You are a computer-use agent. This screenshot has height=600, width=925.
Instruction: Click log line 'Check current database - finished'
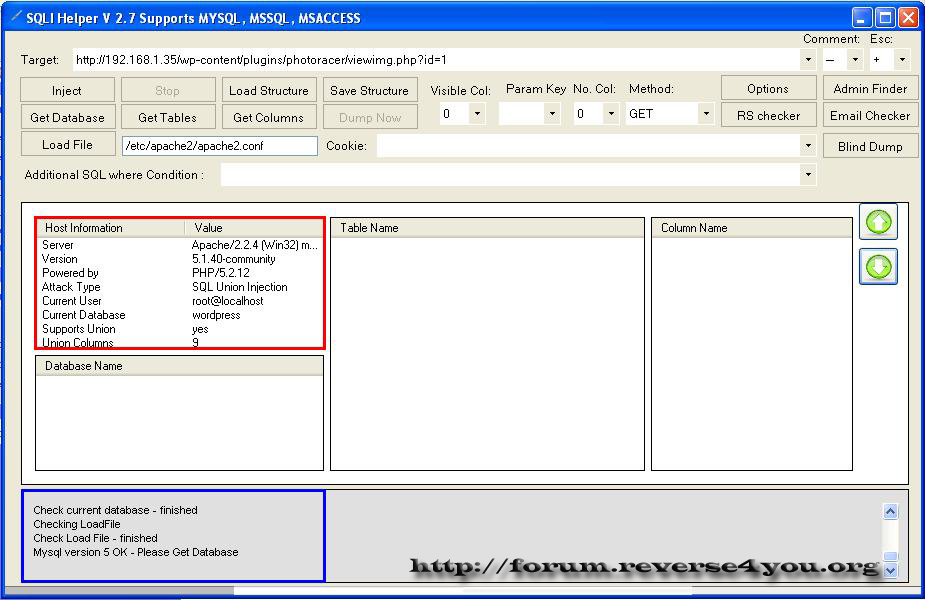pyautogui.click(x=115, y=510)
